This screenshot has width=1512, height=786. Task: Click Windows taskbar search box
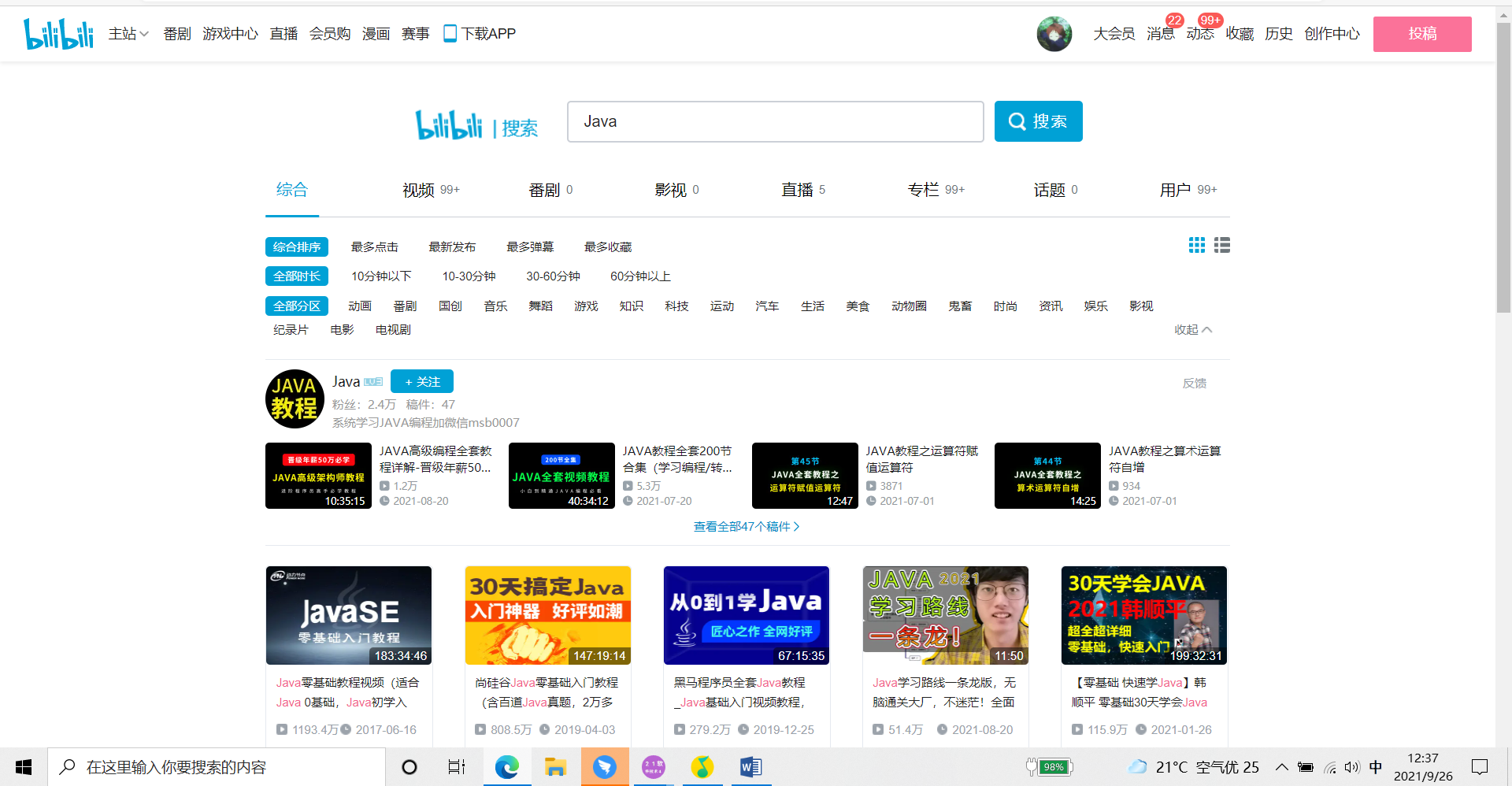(x=217, y=767)
